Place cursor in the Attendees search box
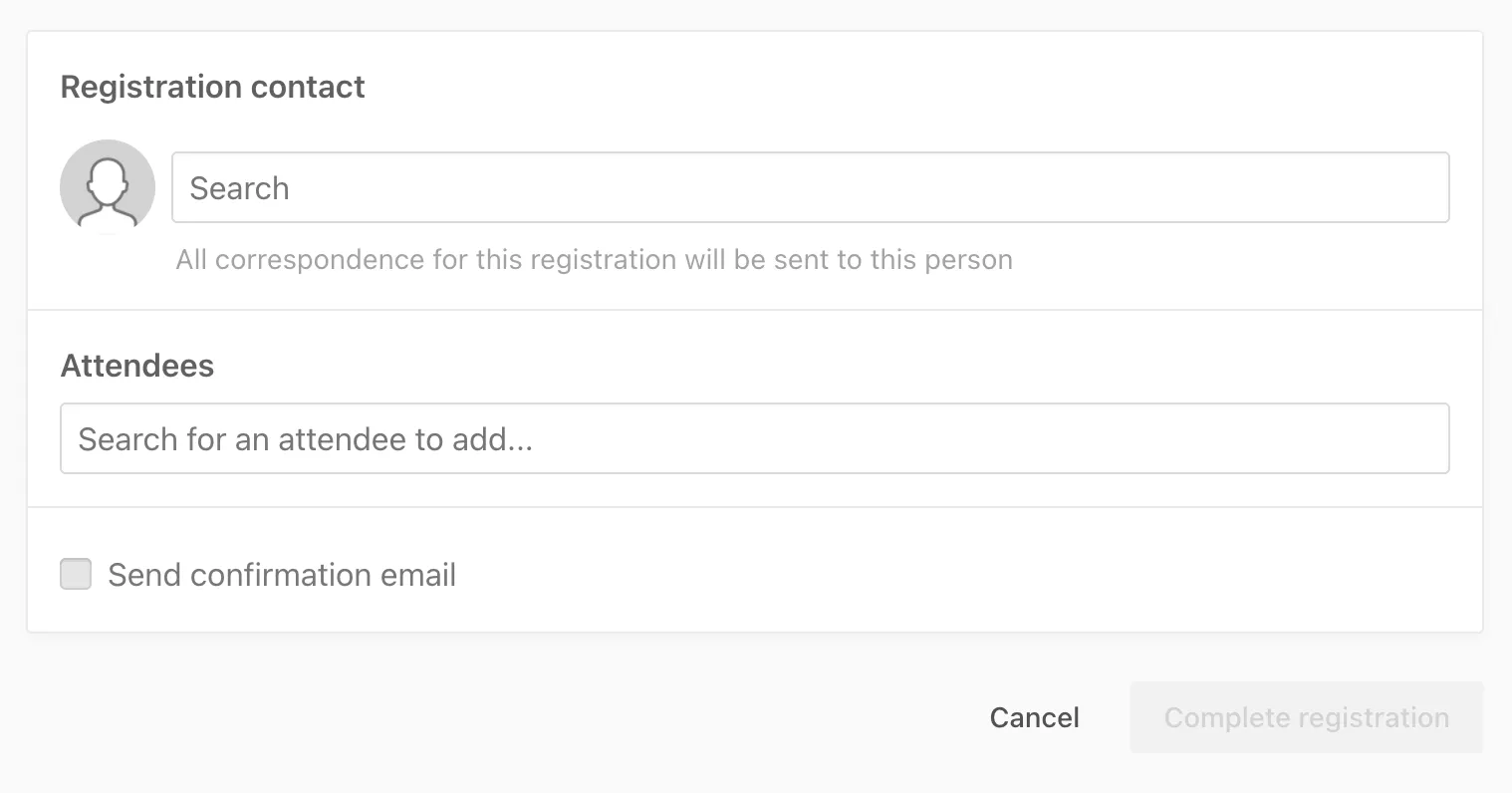1512x793 pixels. coord(754,438)
